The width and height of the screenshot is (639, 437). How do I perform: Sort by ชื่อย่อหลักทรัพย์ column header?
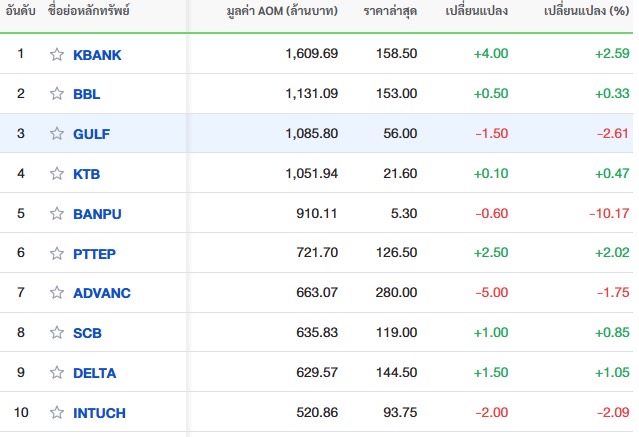tap(88, 10)
